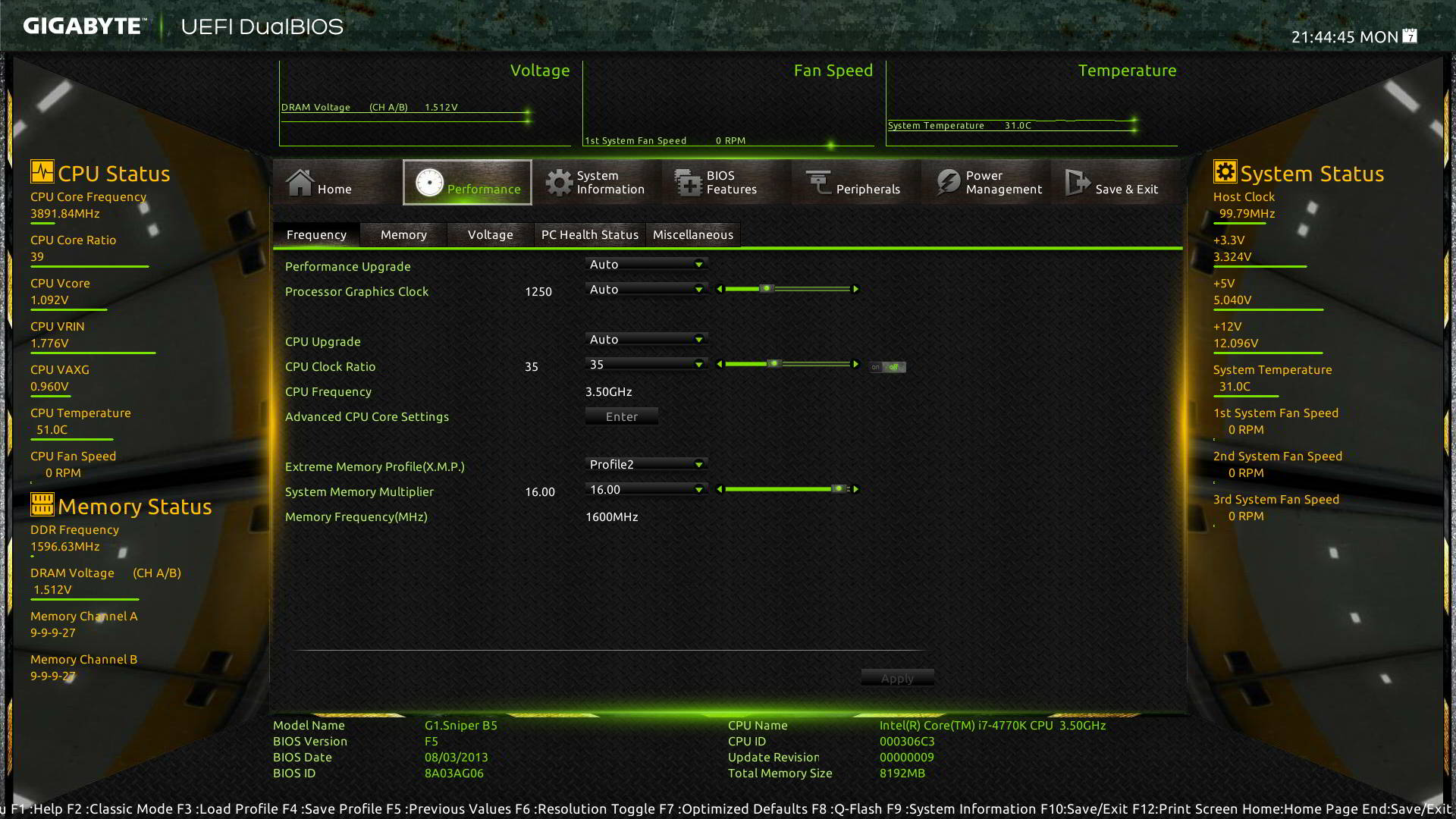The image size is (1456, 819).
Task: Open Save & Exit door icon
Action: click(x=1078, y=183)
